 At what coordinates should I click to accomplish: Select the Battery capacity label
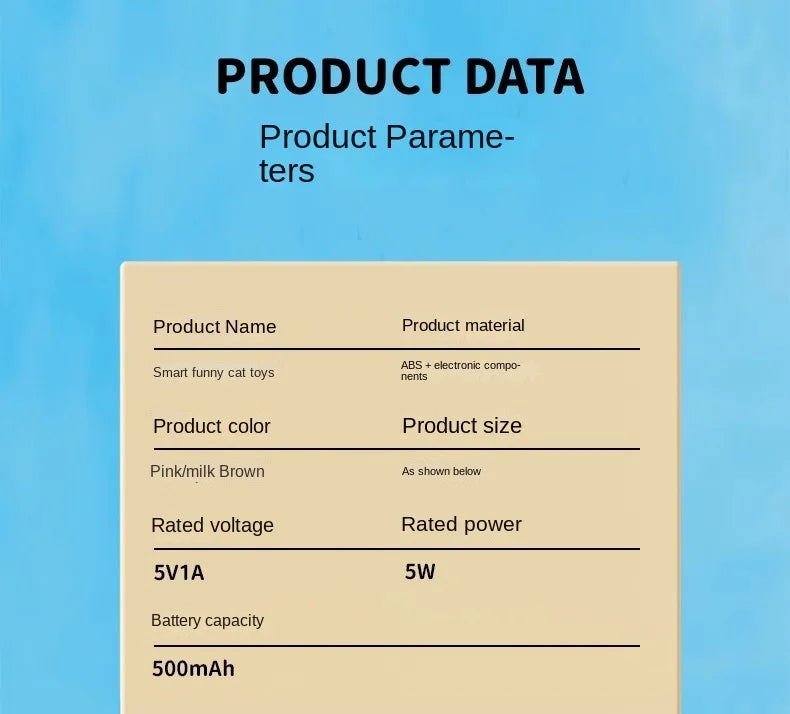tap(207, 620)
